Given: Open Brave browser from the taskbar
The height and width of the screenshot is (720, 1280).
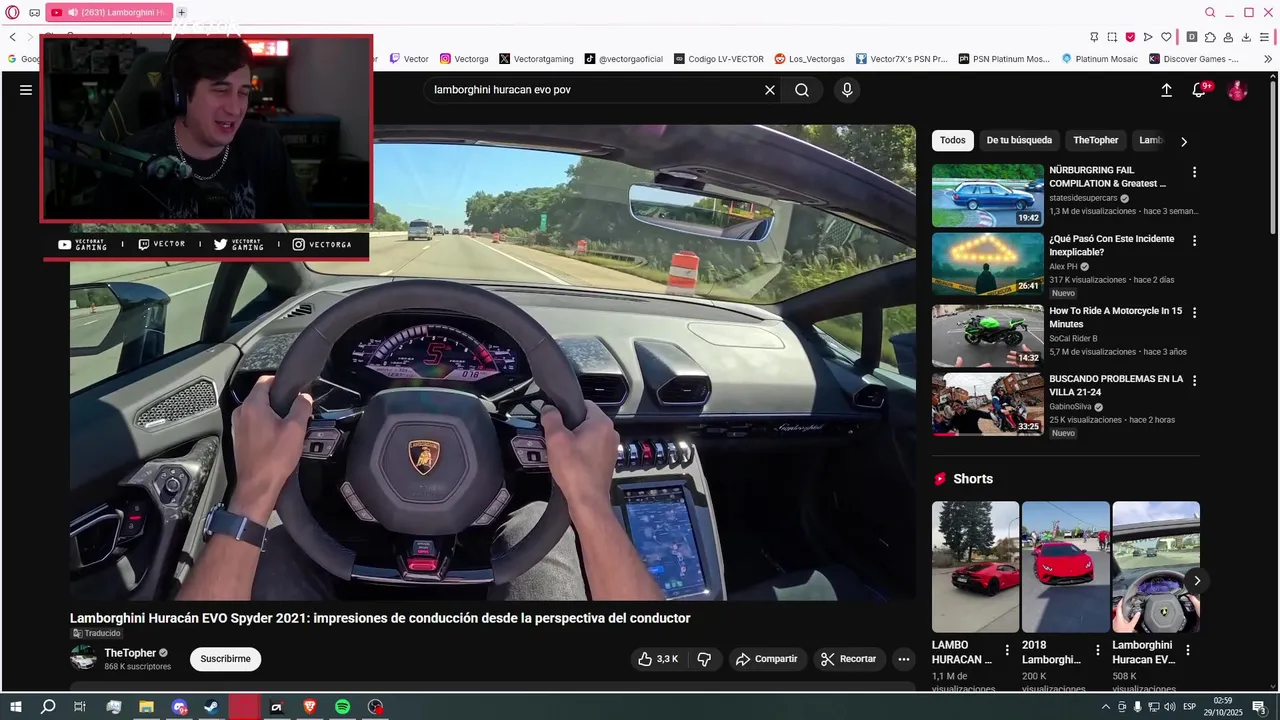Looking at the screenshot, I should [309, 707].
